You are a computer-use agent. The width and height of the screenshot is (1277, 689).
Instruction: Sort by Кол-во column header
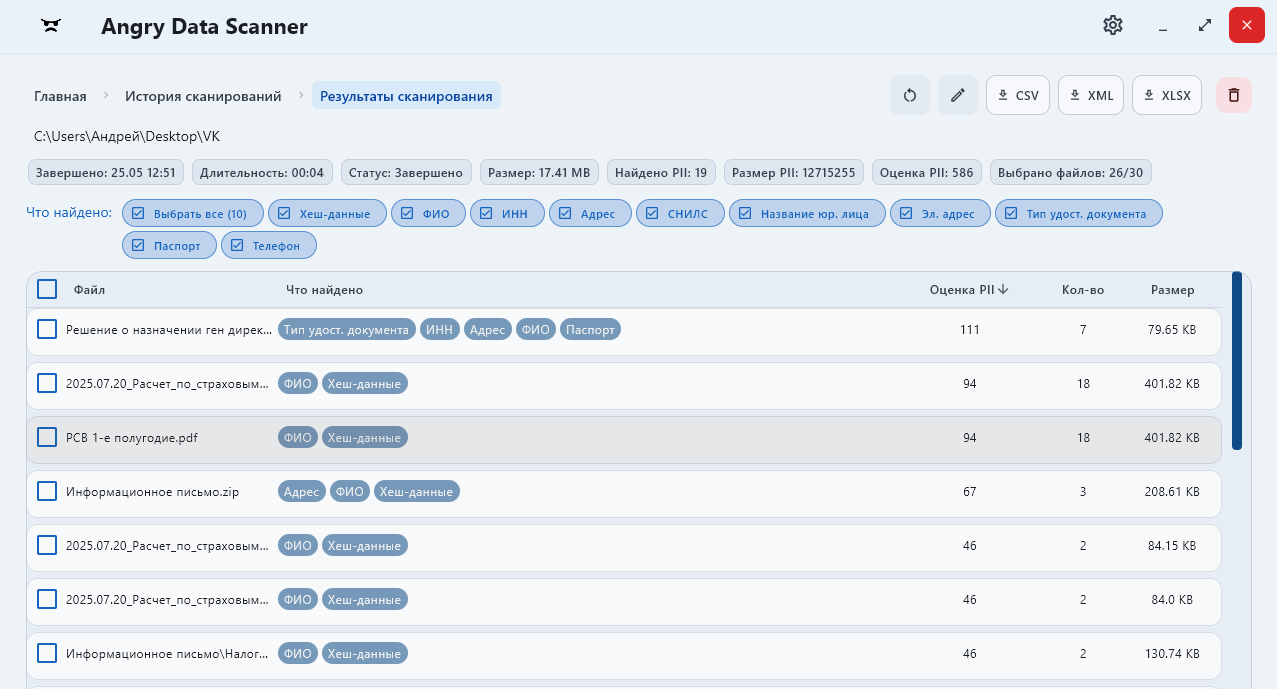click(x=1083, y=290)
